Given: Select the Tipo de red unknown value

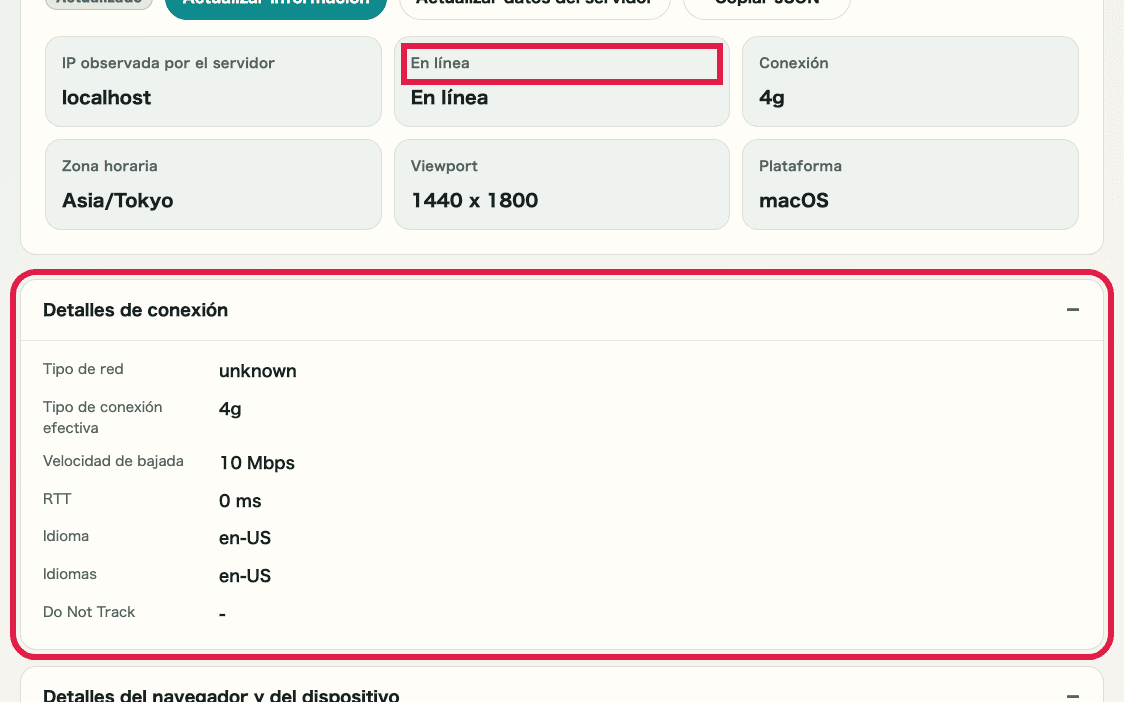Looking at the screenshot, I should point(257,370).
